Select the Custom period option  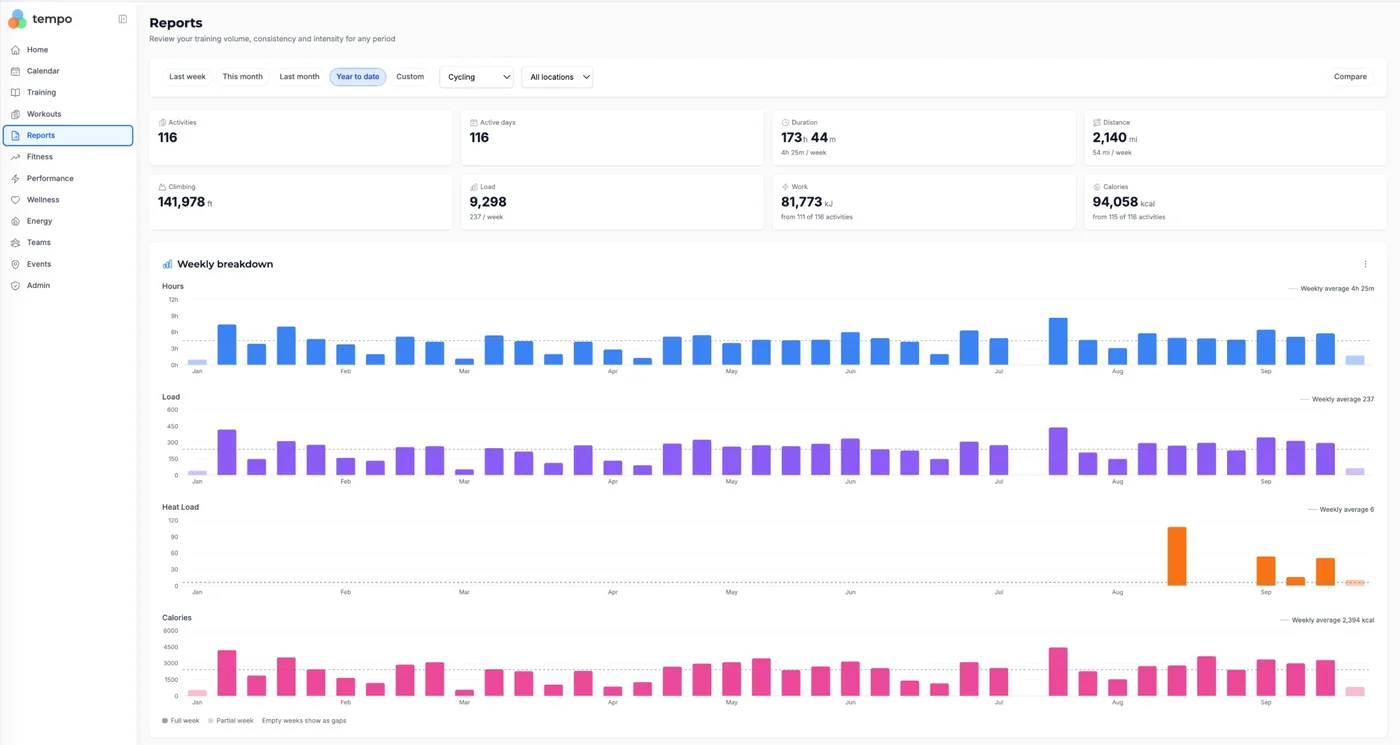[x=410, y=77]
